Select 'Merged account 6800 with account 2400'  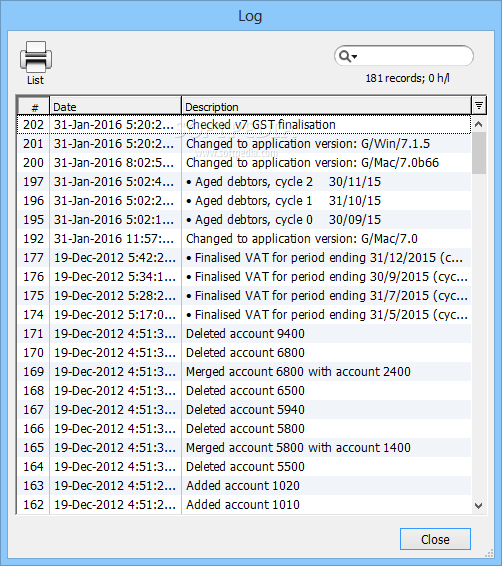pos(244,371)
